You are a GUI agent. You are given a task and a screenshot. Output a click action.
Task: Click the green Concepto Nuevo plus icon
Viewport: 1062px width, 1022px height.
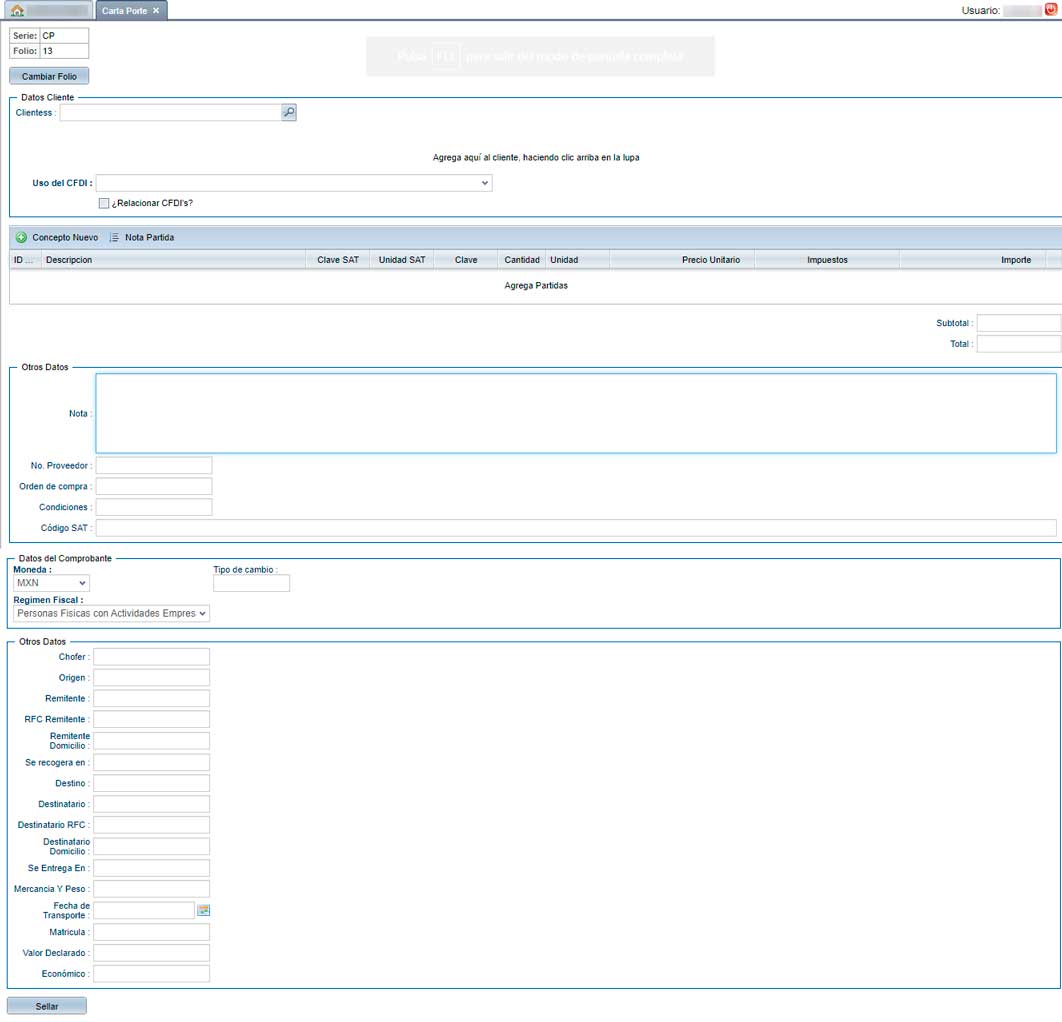point(21,238)
